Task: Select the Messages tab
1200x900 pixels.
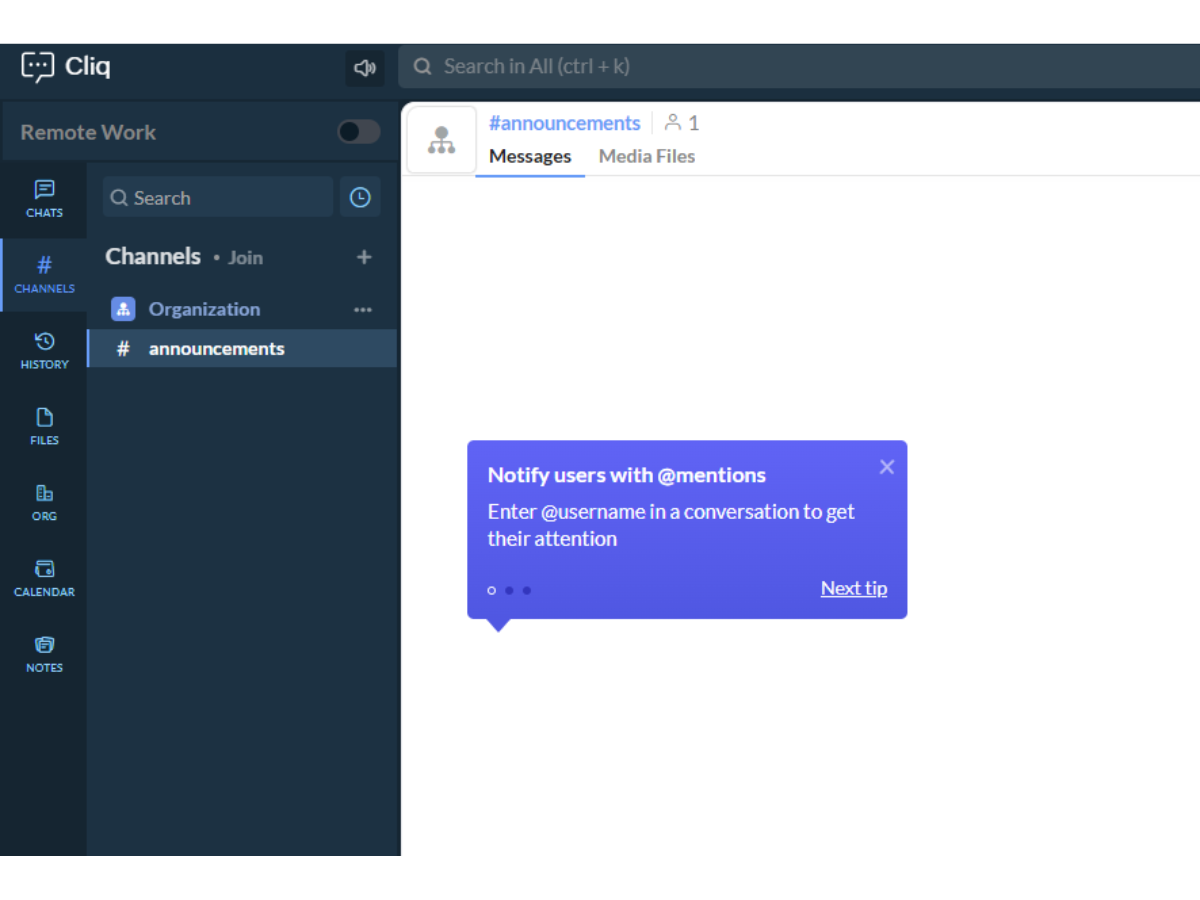Action: (530, 156)
